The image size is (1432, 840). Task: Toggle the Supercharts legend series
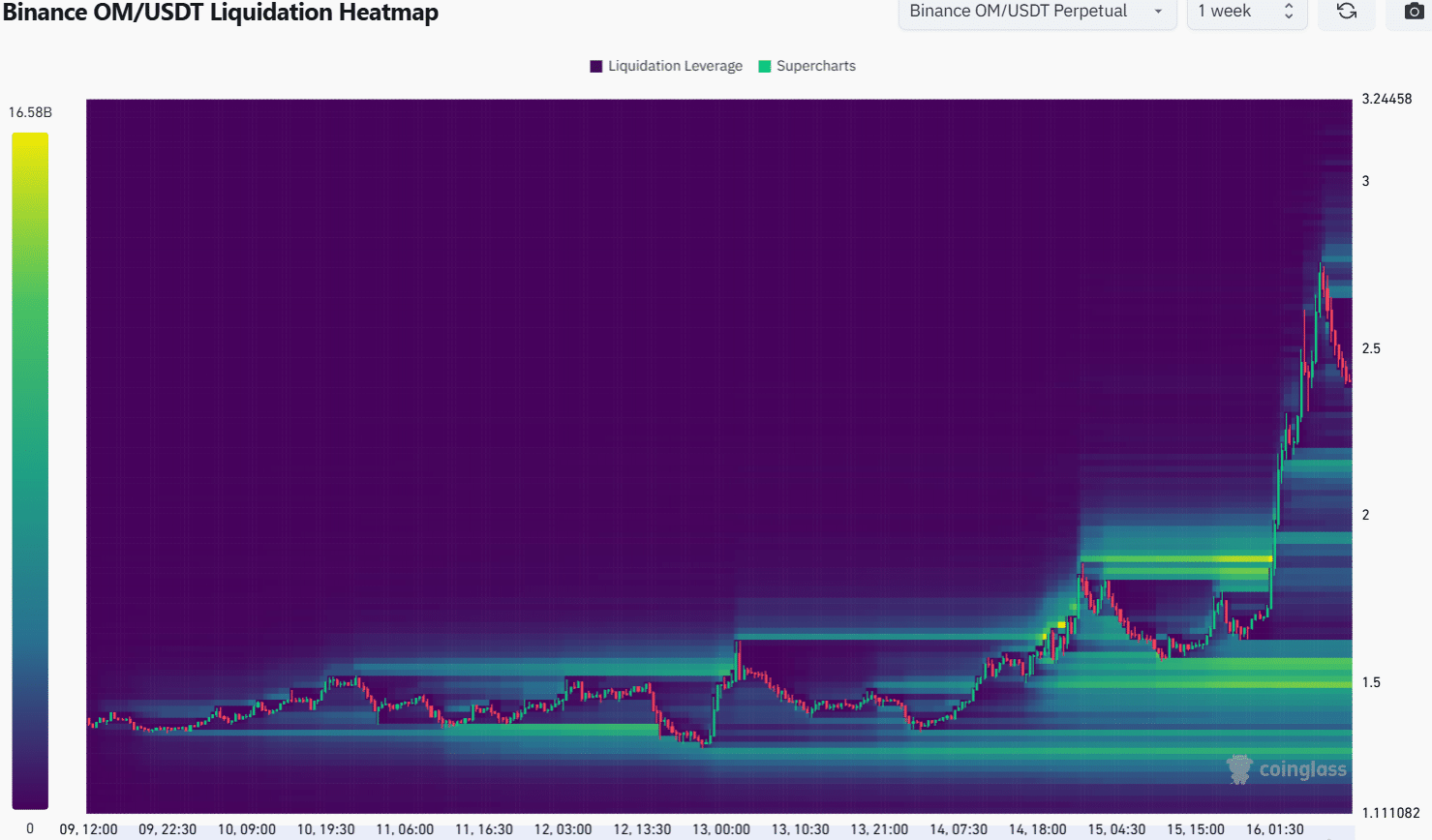coord(807,66)
